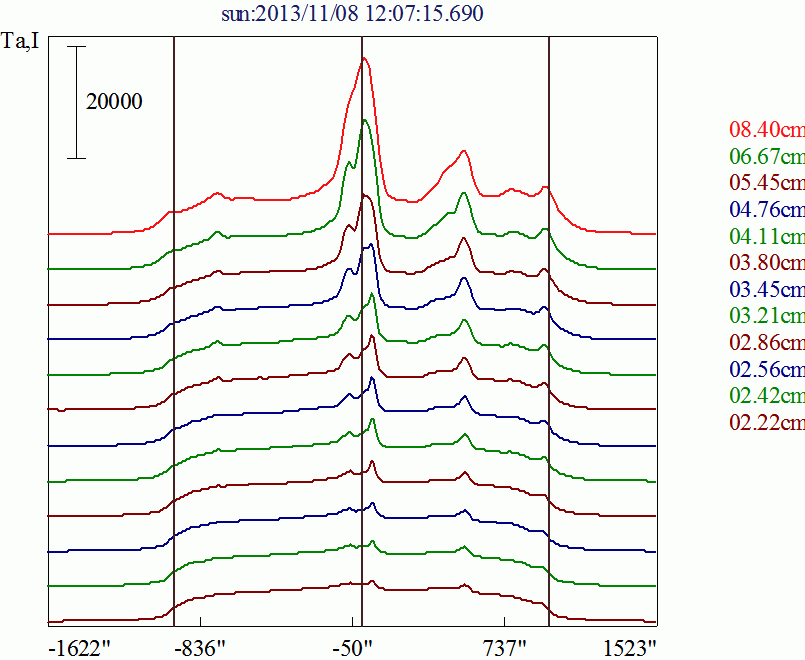Viewport: 805px width, 660px height.
Task: Click the 06.67cm wavelength legend label
Action: click(767, 156)
